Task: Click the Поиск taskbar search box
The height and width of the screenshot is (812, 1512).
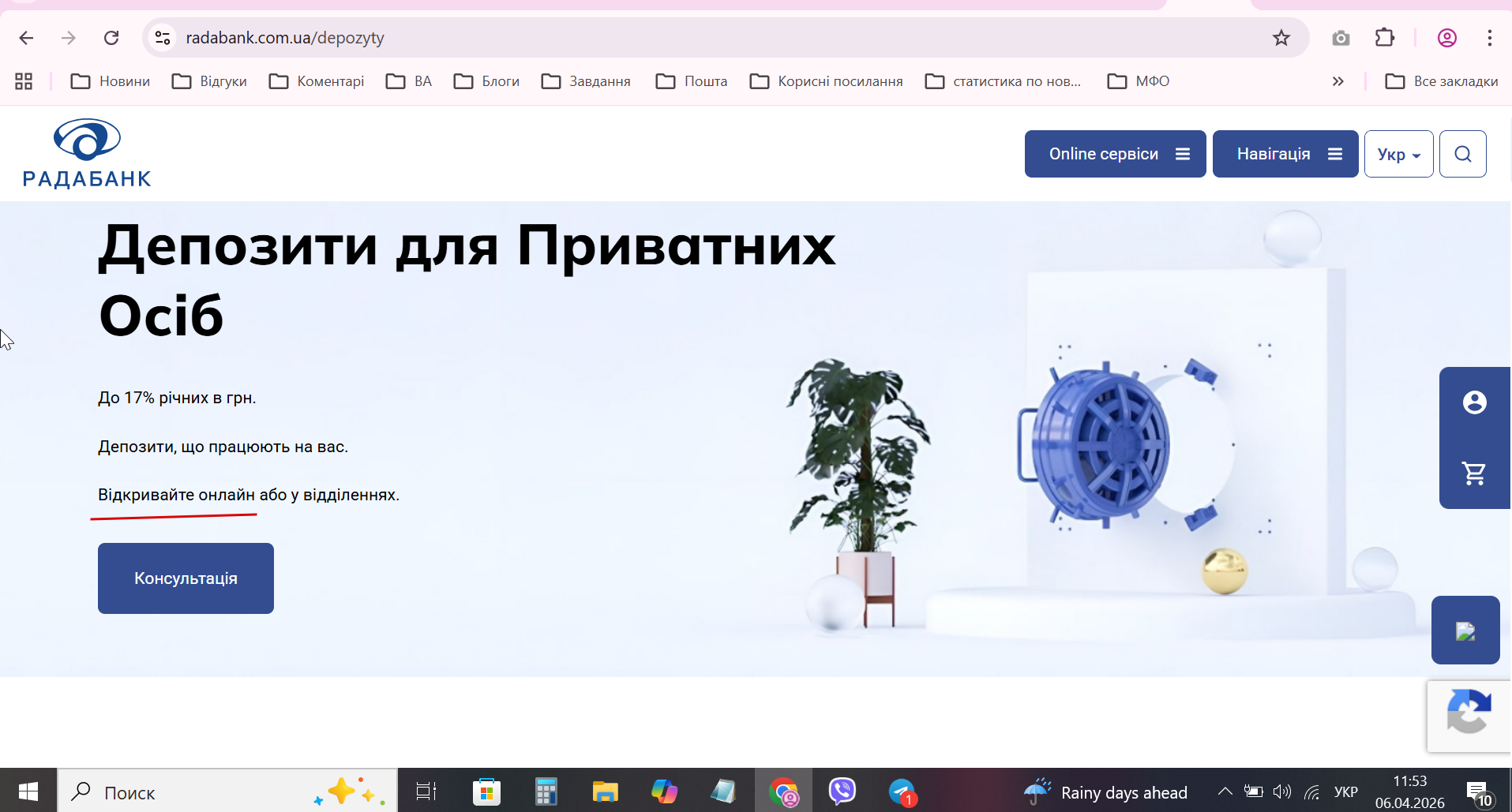Action: tap(227, 791)
